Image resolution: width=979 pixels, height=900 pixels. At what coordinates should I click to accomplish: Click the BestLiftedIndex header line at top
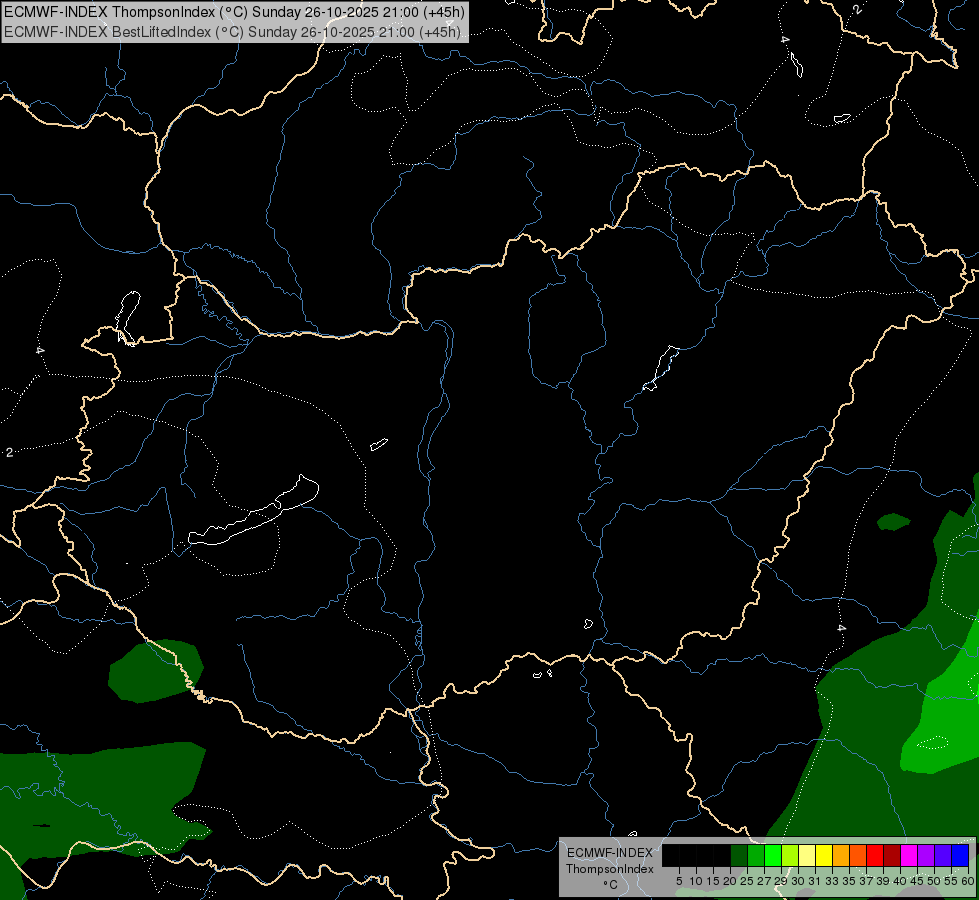click(x=232, y=32)
